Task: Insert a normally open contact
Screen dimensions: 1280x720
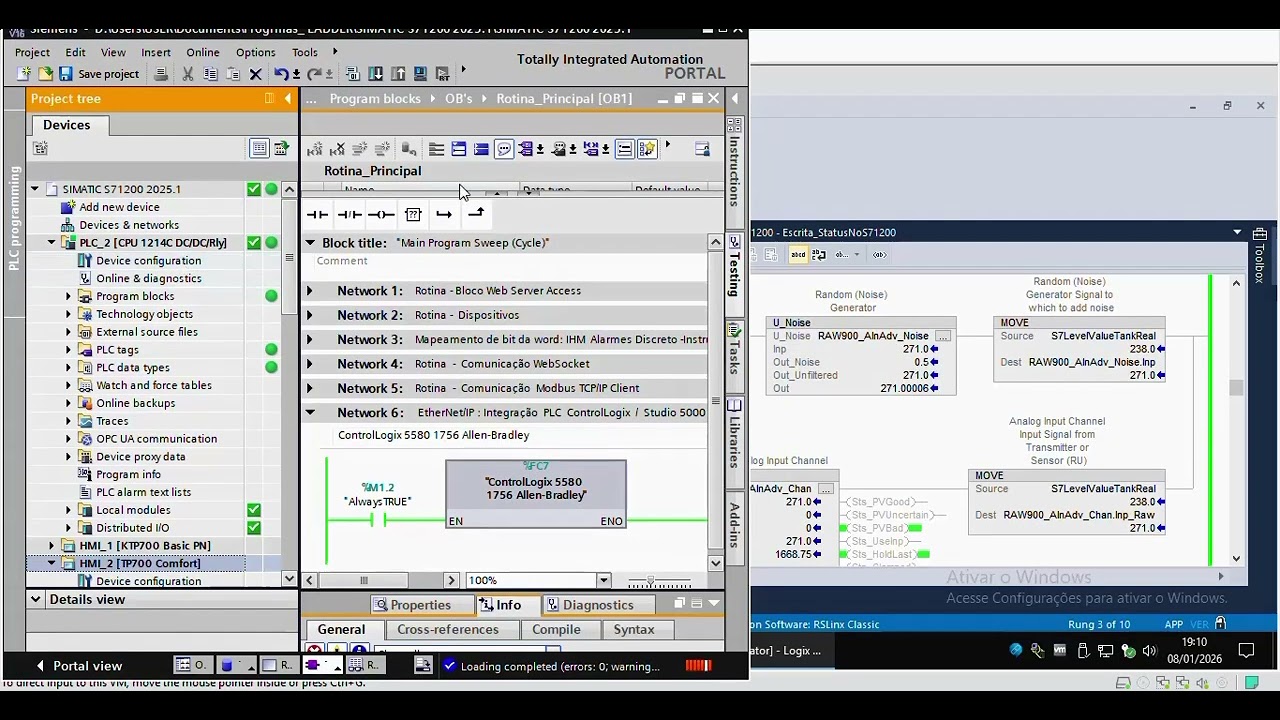Action: (x=317, y=214)
